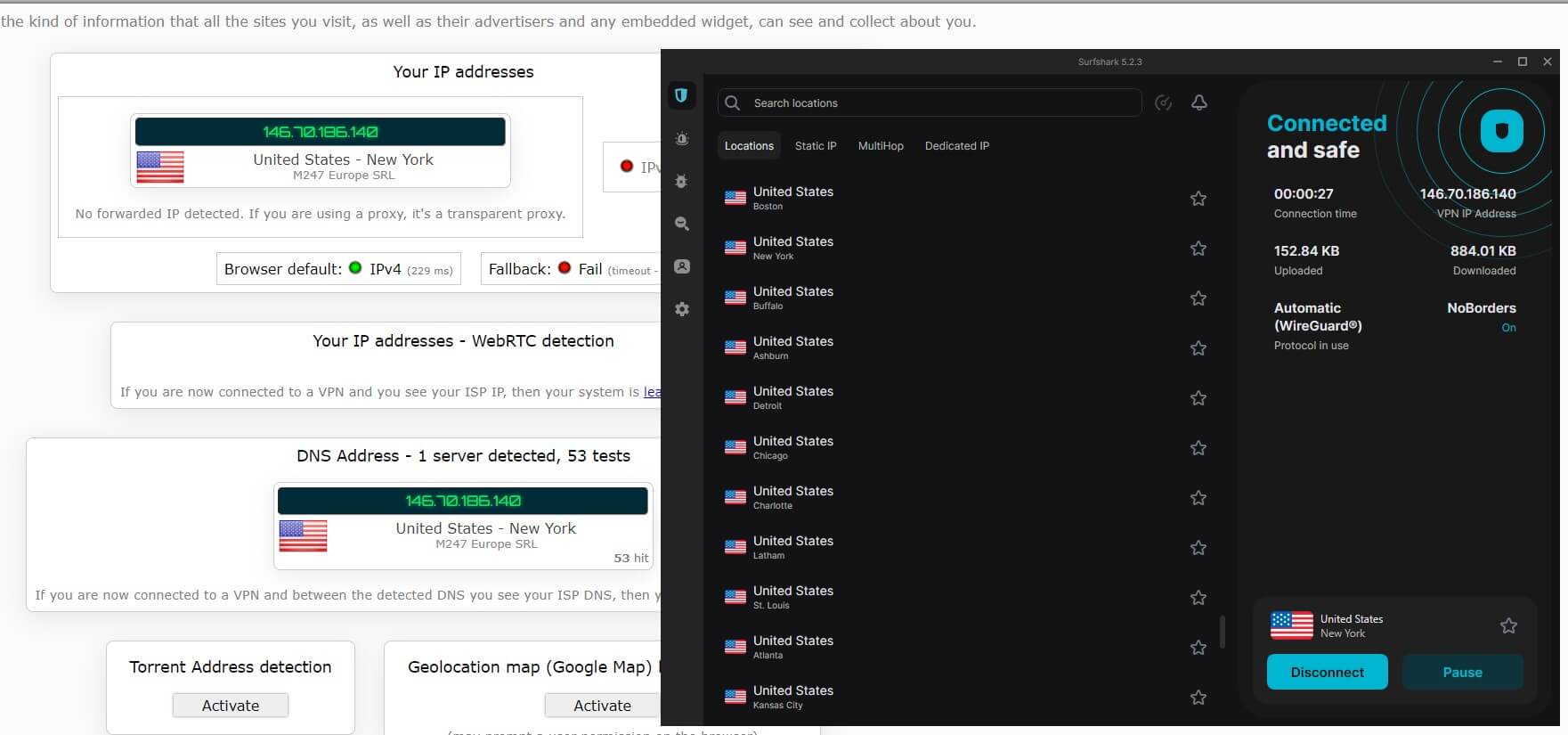Click NoBorders On status link
Viewport: 1568px width, 735px height.
click(1508, 328)
